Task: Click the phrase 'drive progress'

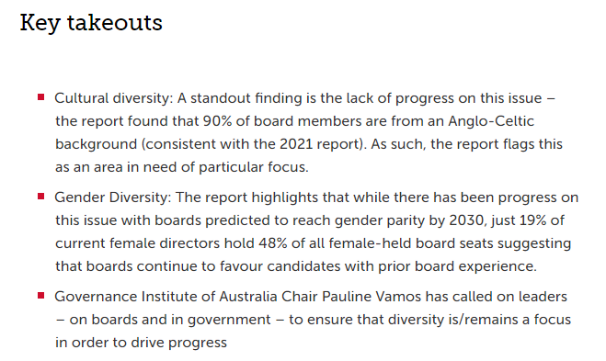Action: tap(179, 343)
